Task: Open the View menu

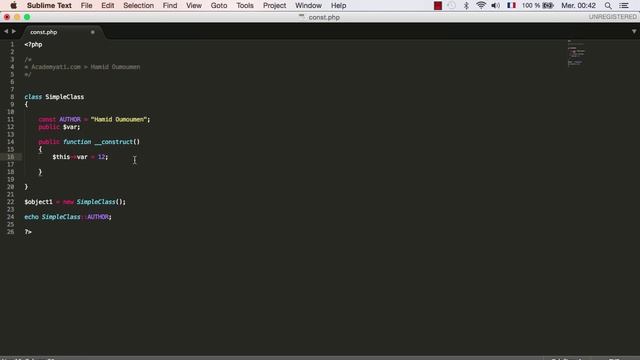Action: click(x=194, y=5)
